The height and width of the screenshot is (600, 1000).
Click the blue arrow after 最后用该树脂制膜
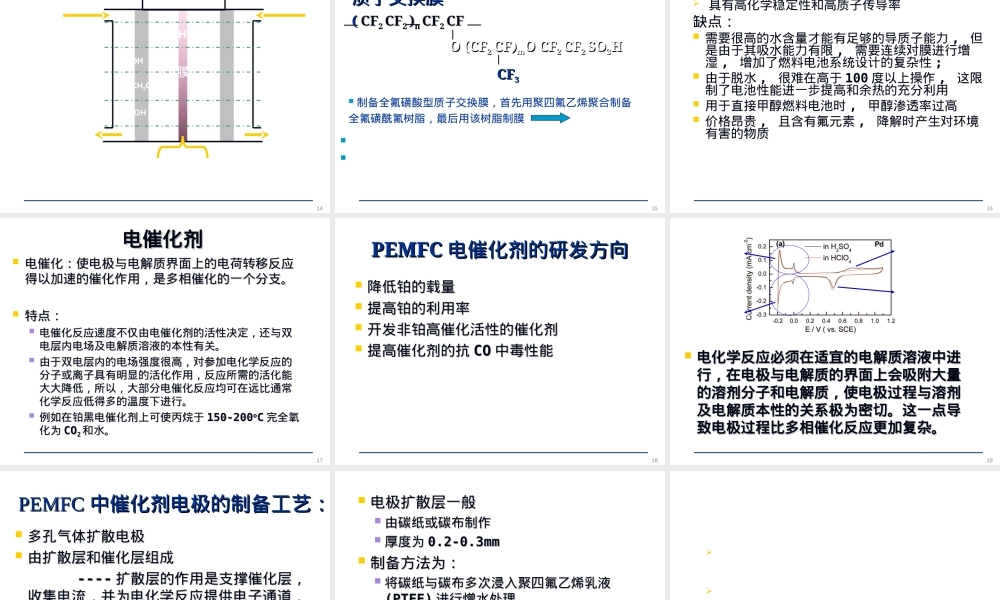click(550, 118)
